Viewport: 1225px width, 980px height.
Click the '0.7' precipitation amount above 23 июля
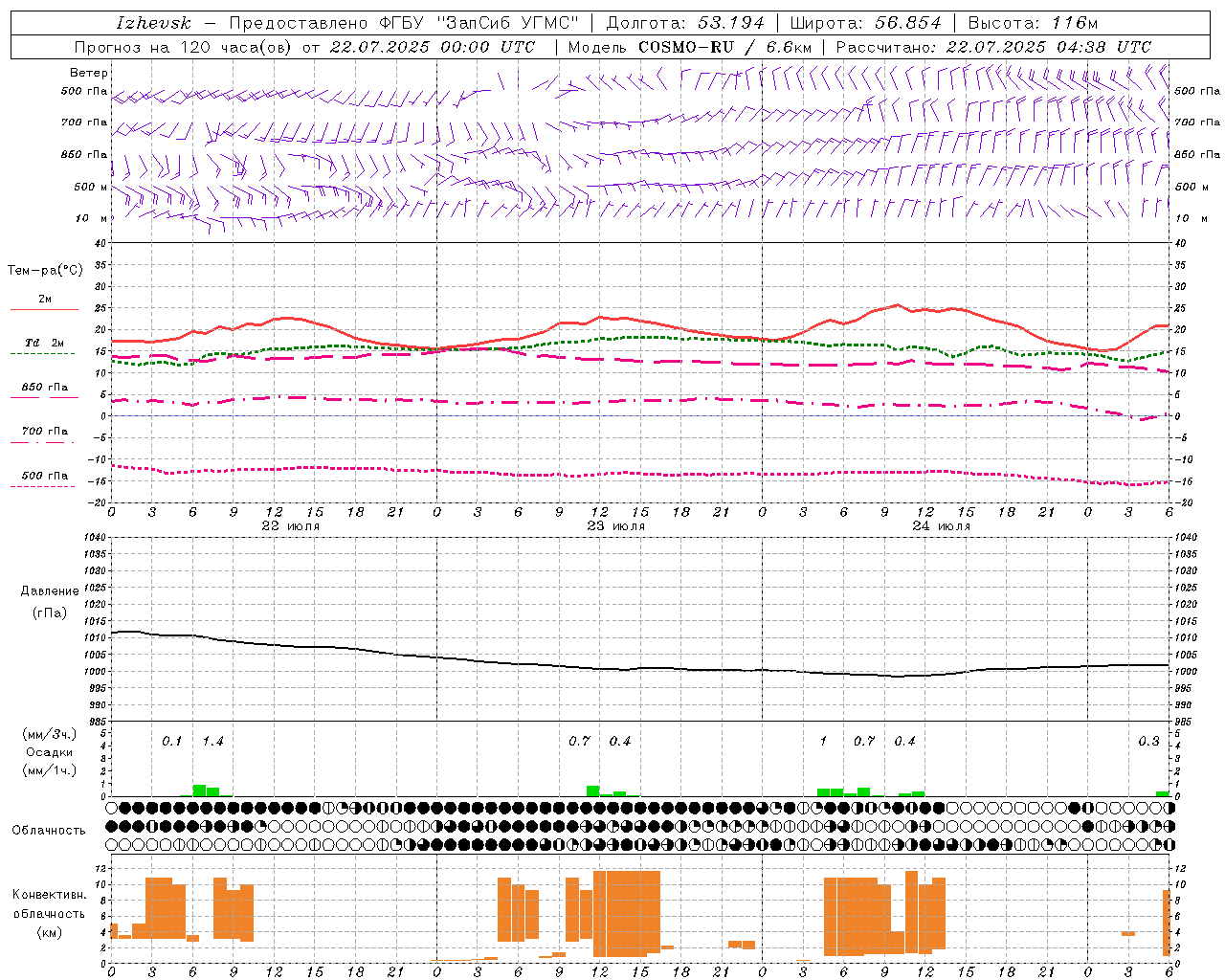pyautogui.click(x=579, y=742)
